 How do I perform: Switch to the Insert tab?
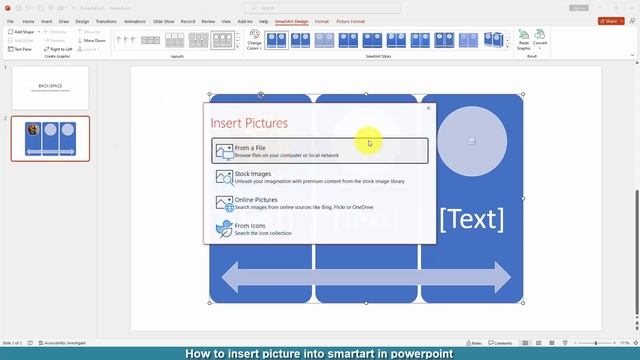(47, 21)
